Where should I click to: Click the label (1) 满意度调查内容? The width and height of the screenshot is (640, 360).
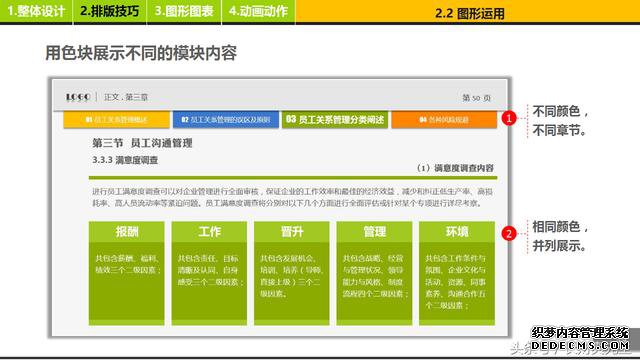pos(455,168)
